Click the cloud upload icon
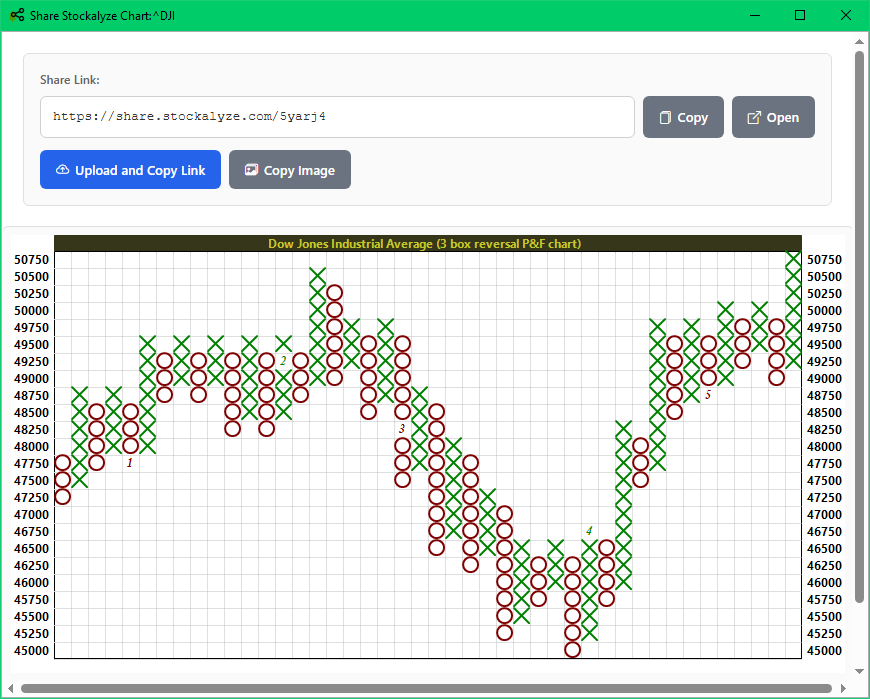Screen dimensions: 870x699 pos(63,170)
